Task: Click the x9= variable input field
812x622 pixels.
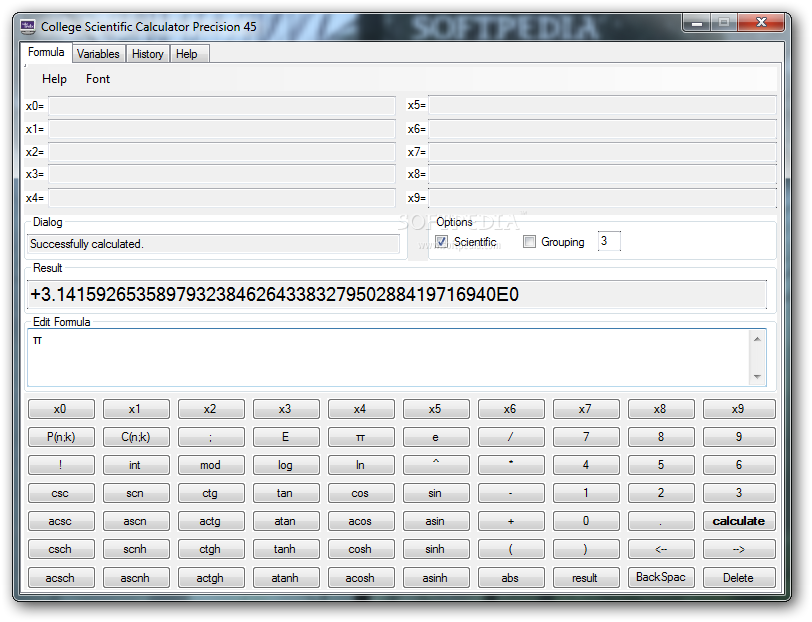Action: pyautogui.click(x=602, y=198)
